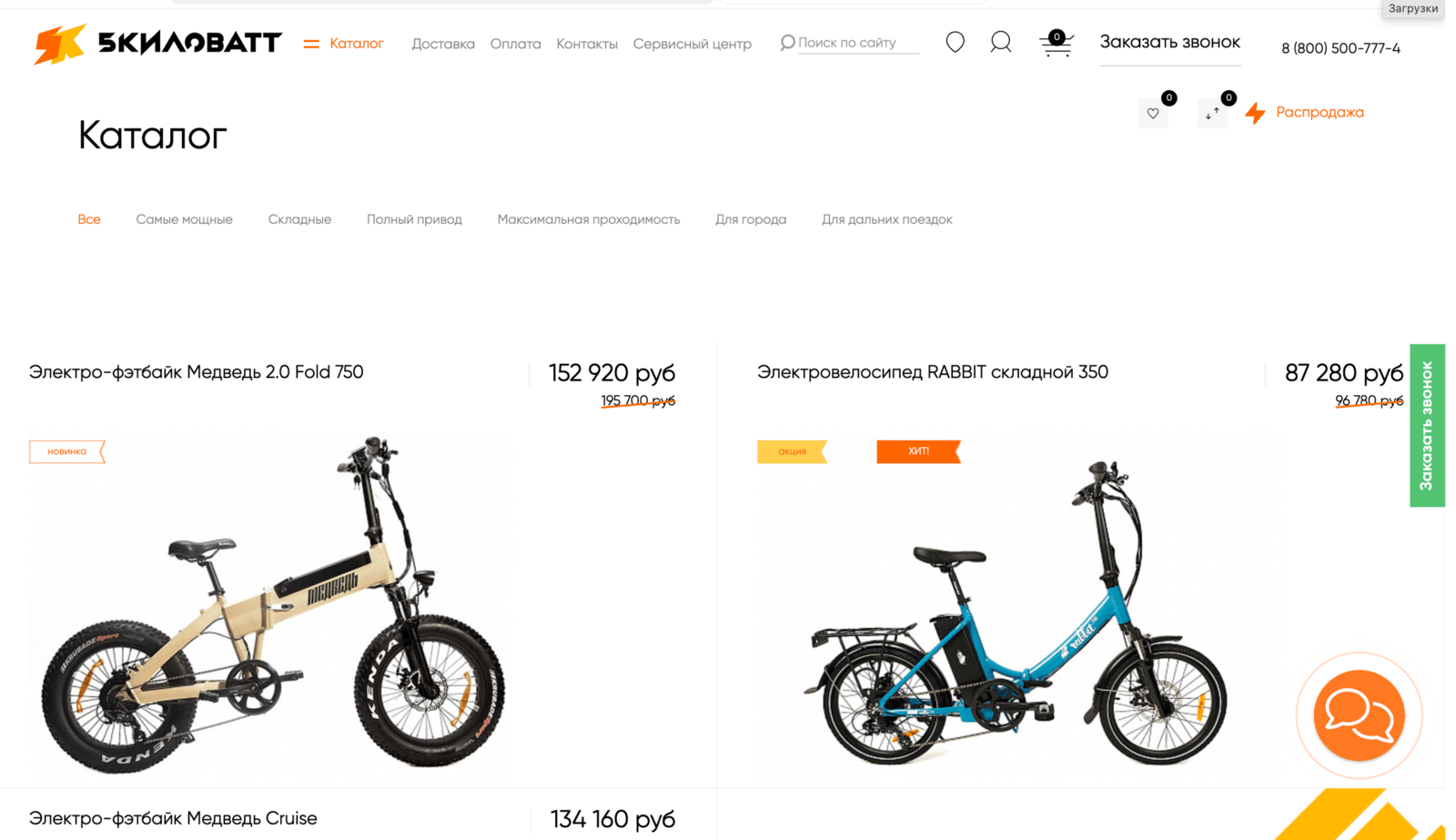Image resolution: width=1456 pixels, height=840 pixels.
Task: Click the green side Заказать звонок tab
Action: pyautogui.click(x=1427, y=425)
